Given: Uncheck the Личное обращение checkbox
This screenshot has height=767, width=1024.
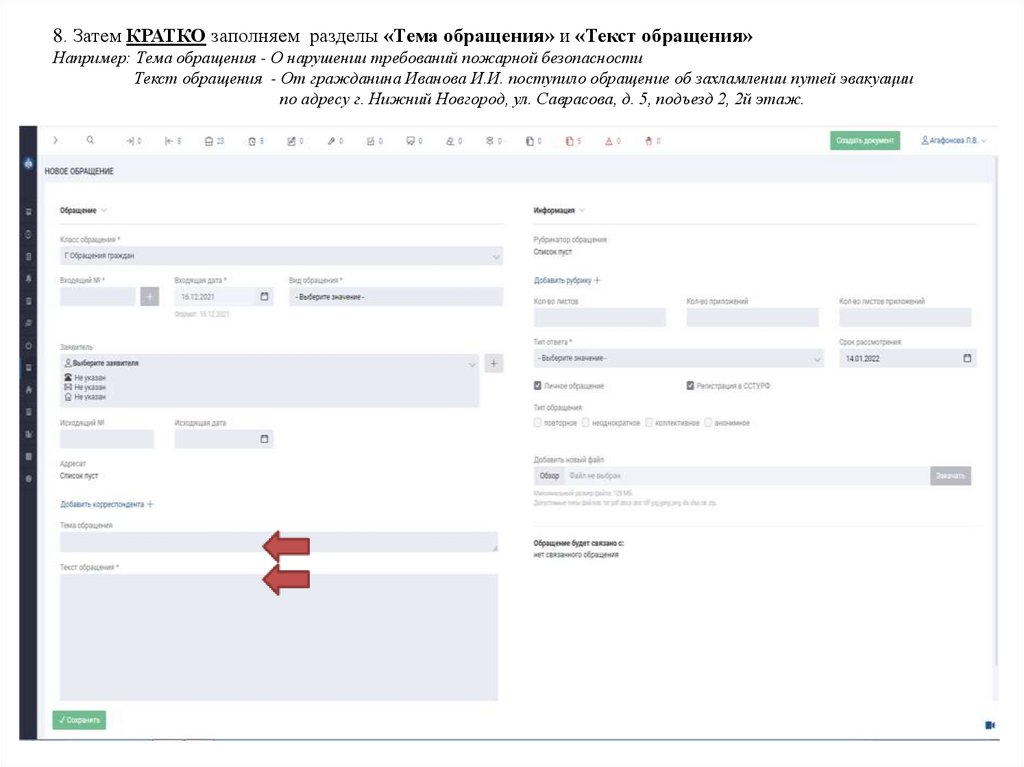Looking at the screenshot, I should (x=537, y=383).
